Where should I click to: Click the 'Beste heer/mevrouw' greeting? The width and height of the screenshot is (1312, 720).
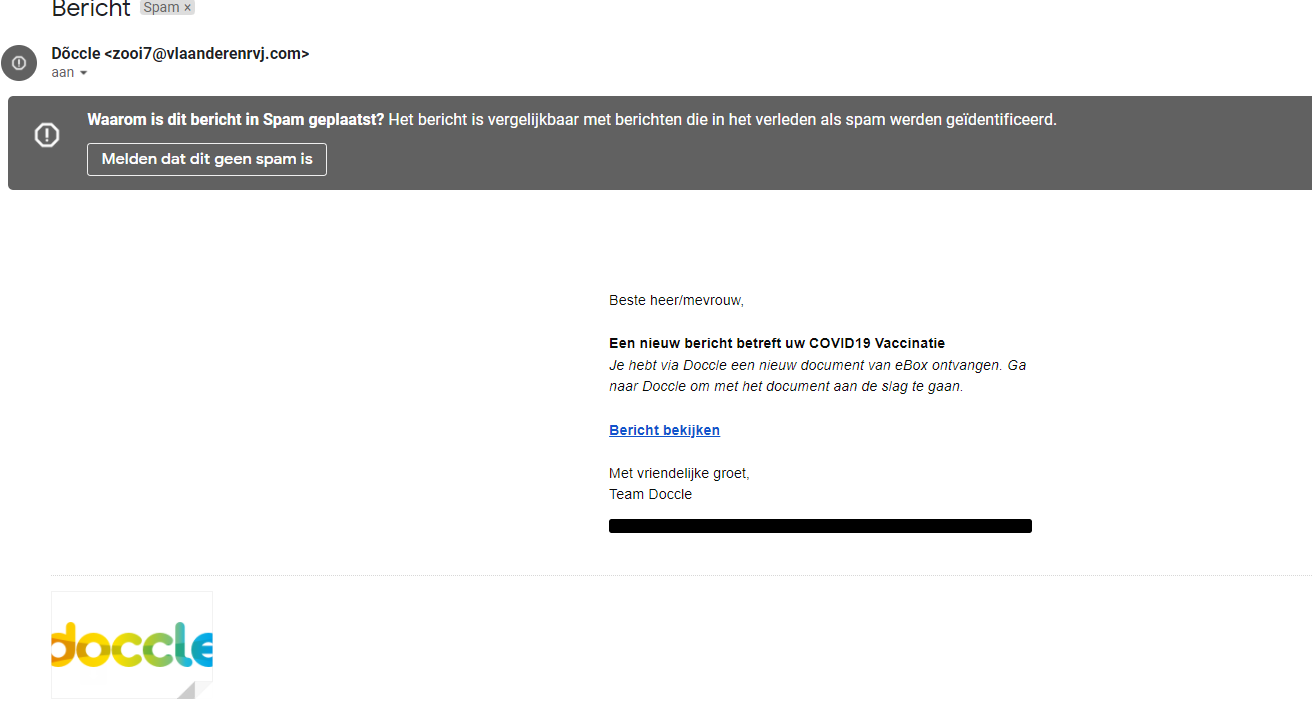tap(676, 300)
